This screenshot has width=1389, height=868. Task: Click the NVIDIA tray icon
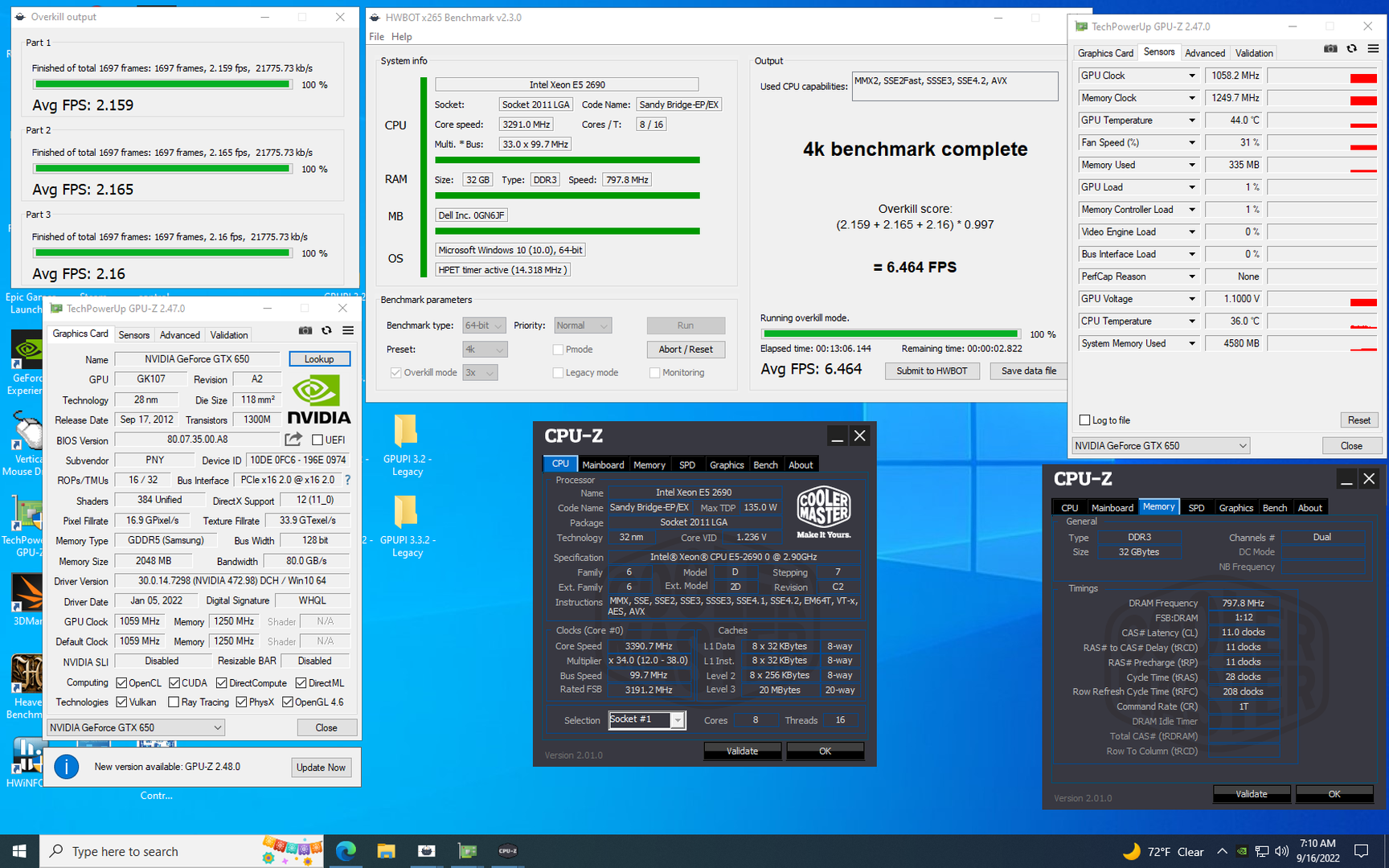tap(1242, 851)
